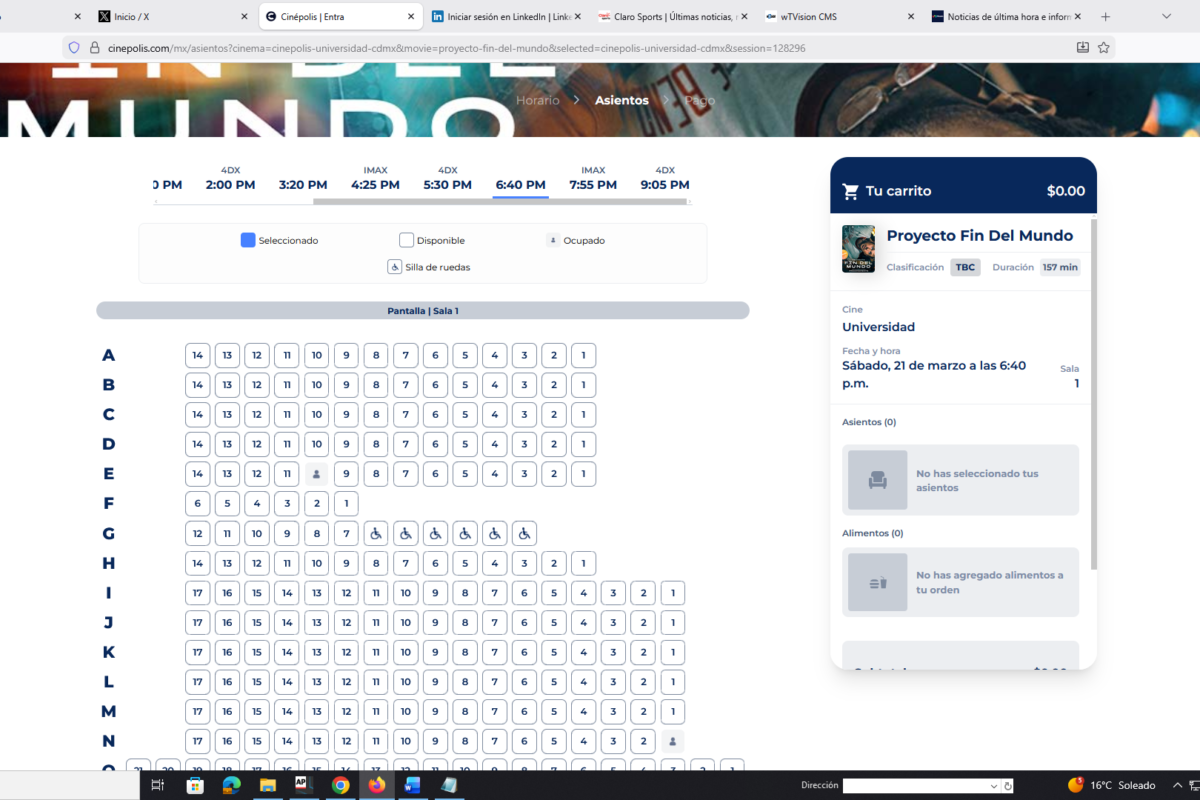Switch to the Claro Sports browser tab
The height and width of the screenshot is (800, 1200).
coord(667,17)
